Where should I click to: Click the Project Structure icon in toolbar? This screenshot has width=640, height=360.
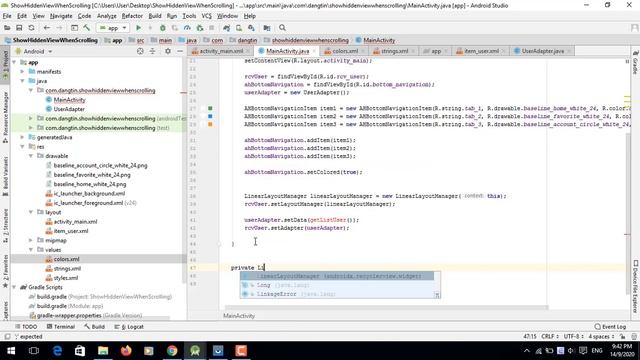click(x=267, y=28)
